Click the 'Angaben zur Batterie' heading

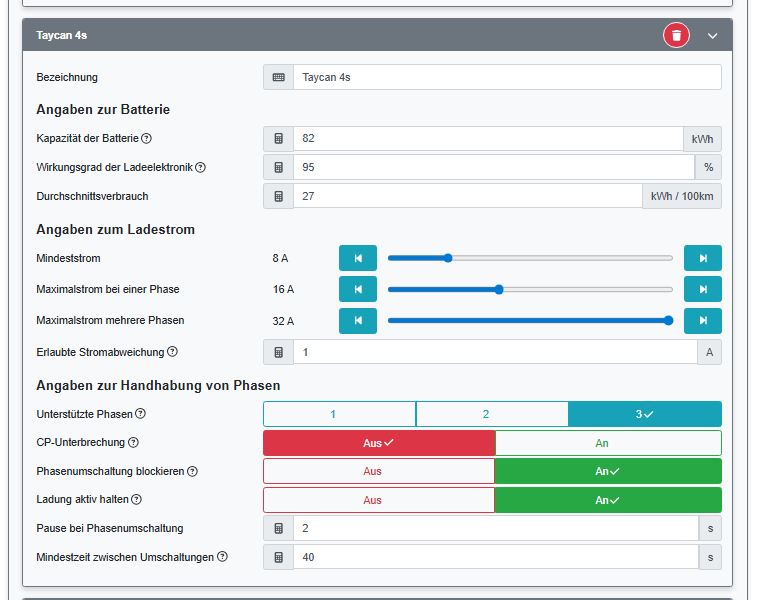point(103,109)
